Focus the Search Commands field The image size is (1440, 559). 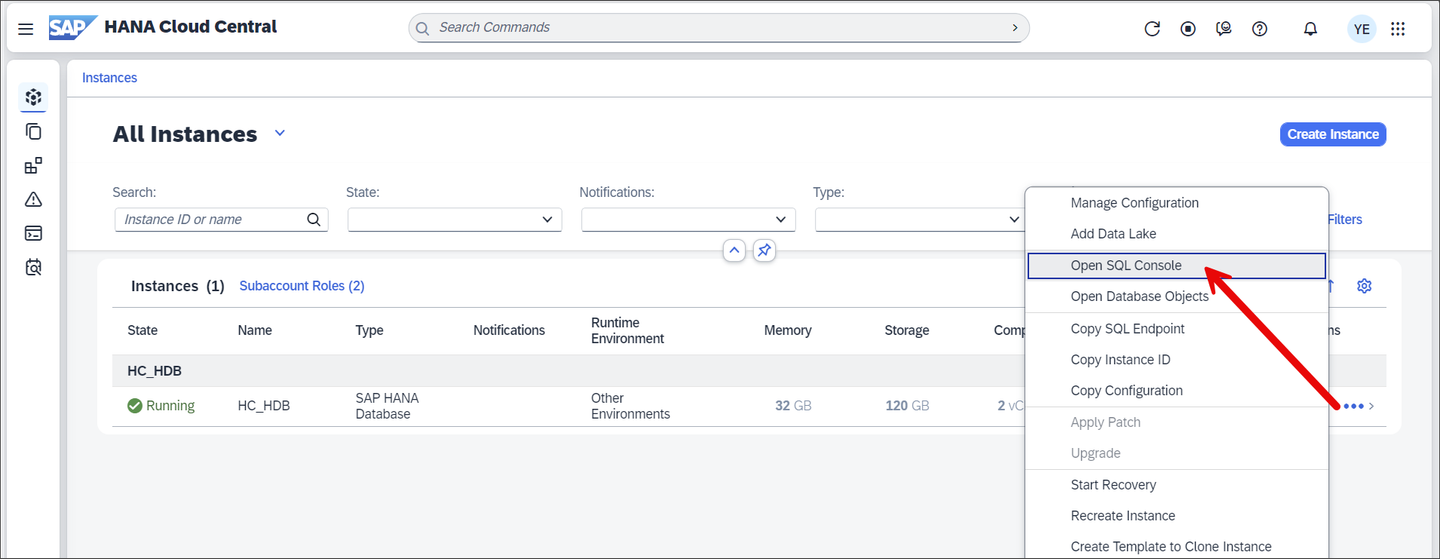pyautogui.click(x=719, y=28)
